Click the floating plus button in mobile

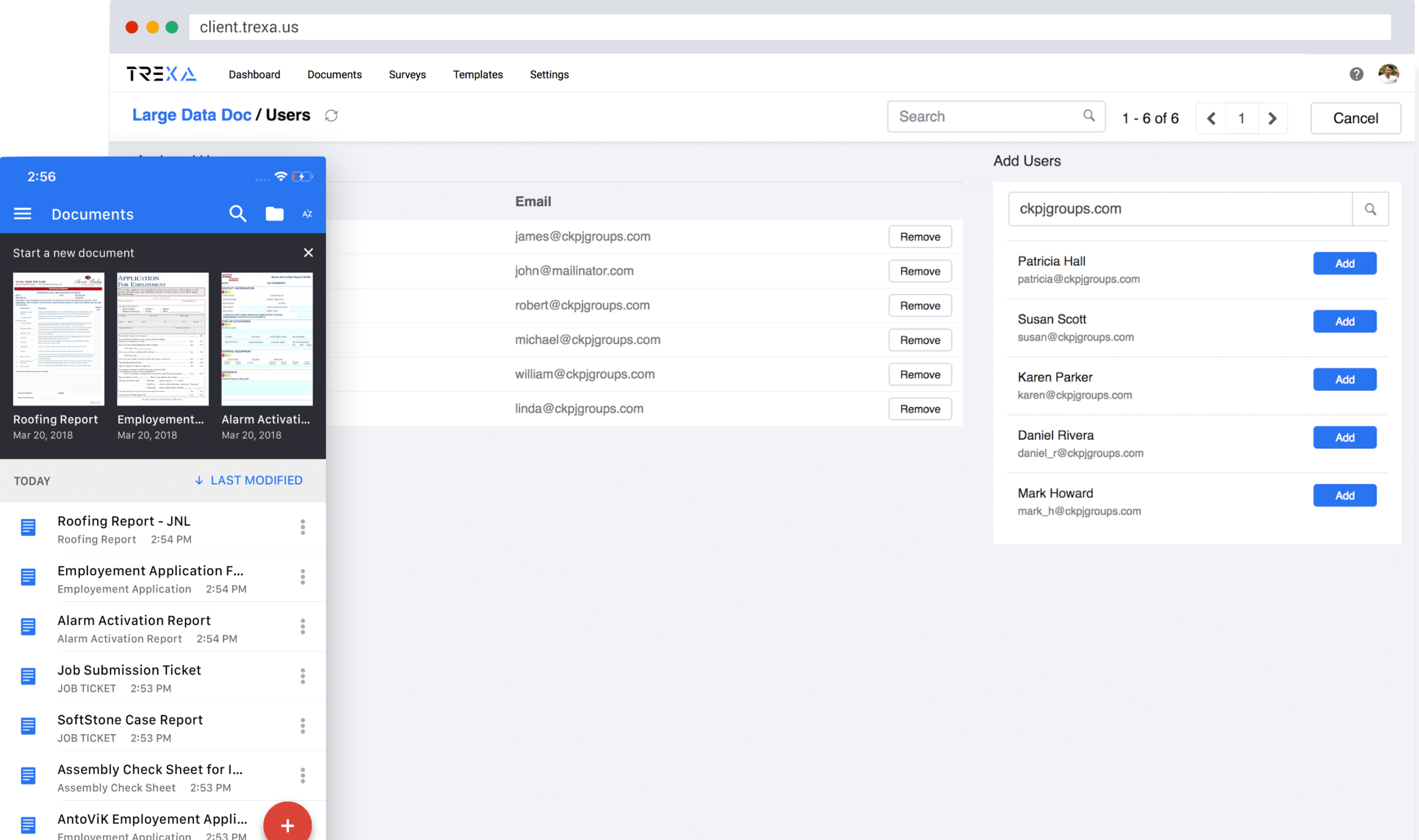pos(288,825)
